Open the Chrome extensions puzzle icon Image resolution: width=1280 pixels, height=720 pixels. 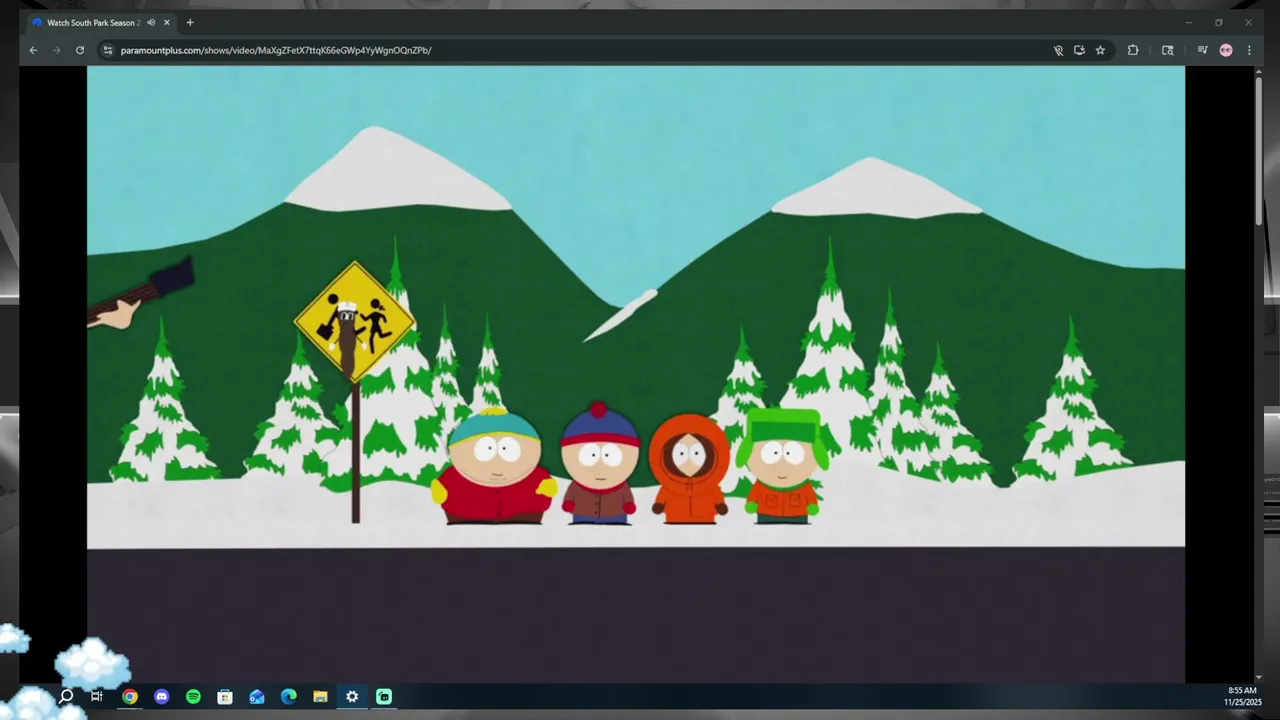pyautogui.click(x=1133, y=50)
